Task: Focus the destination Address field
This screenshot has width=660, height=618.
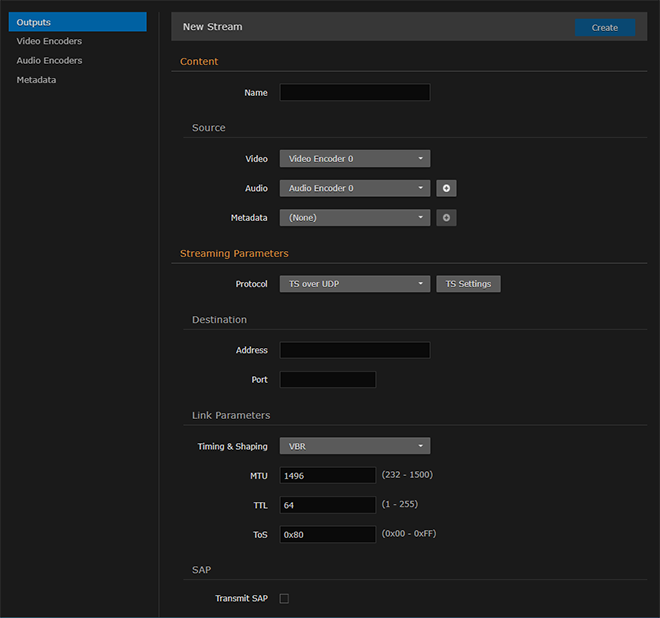Action: [x=354, y=350]
